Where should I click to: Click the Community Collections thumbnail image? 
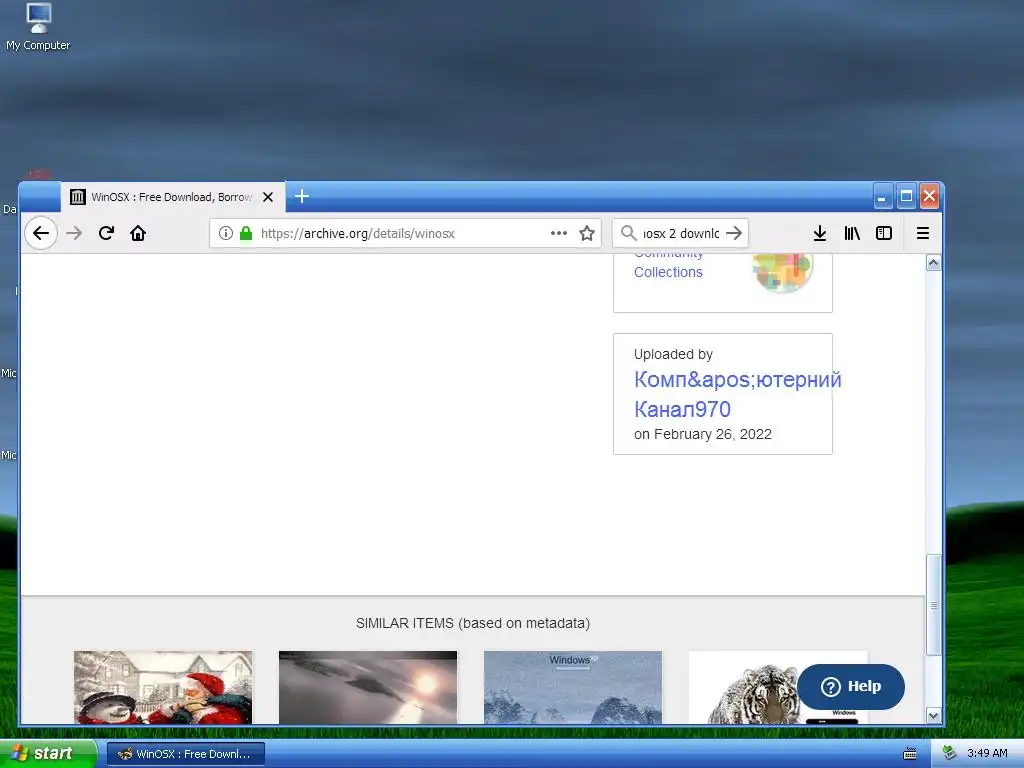[782, 272]
